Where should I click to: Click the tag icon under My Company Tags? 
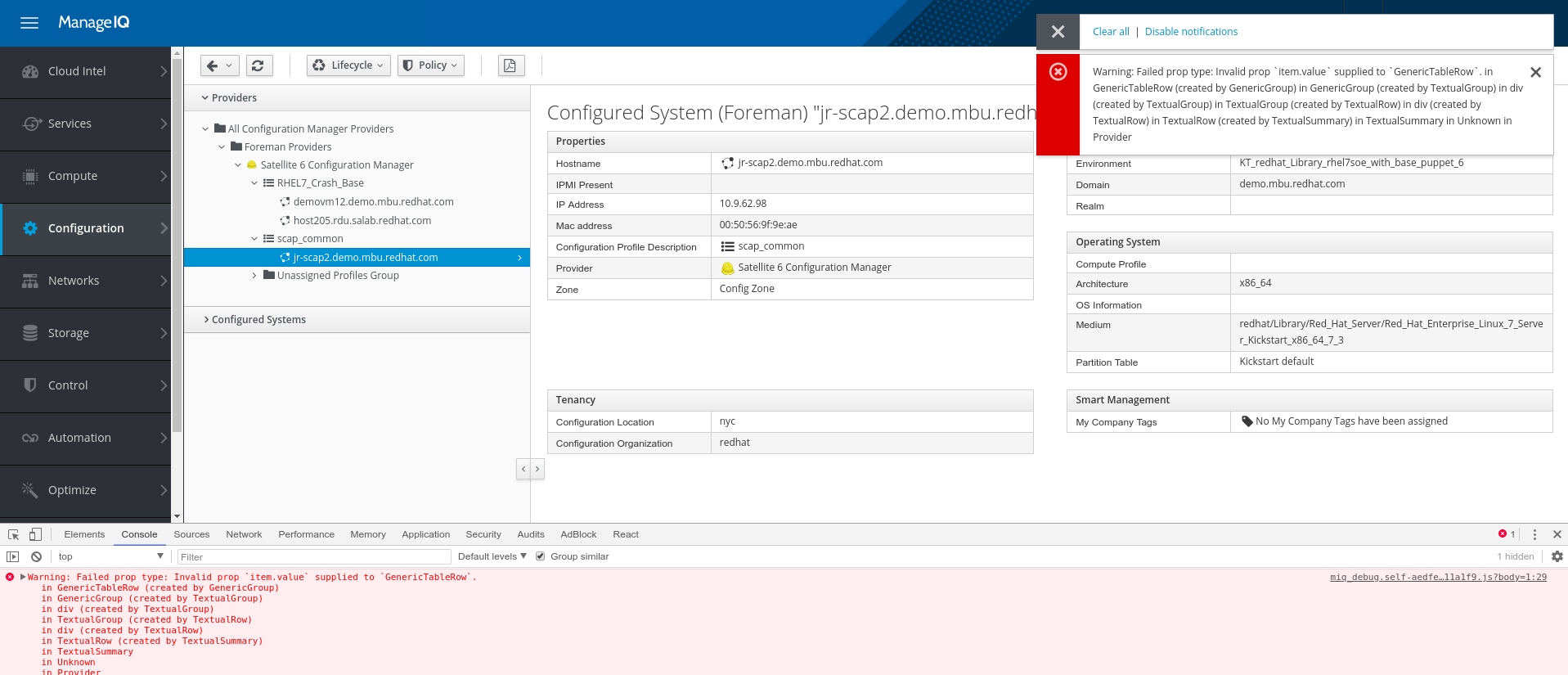(x=1247, y=421)
